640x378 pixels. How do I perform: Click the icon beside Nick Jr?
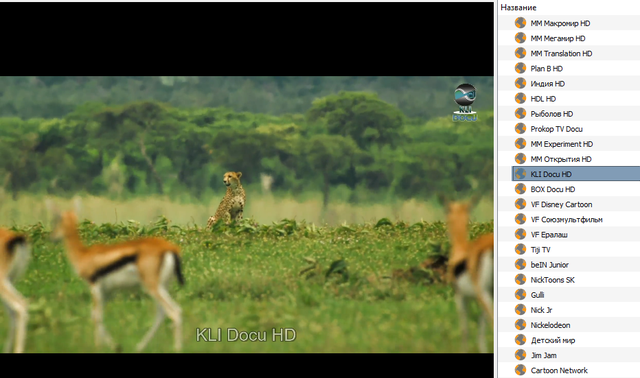520,310
